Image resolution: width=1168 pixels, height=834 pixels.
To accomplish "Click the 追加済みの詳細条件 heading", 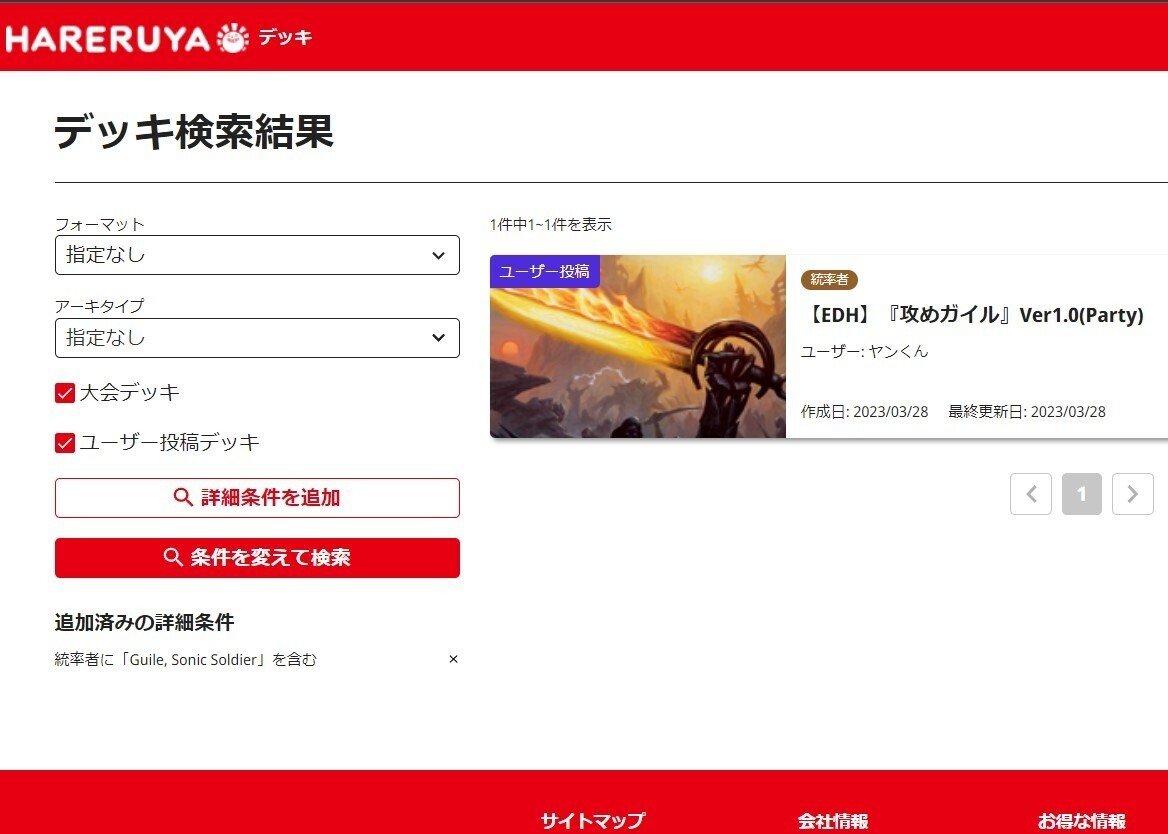I will point(145,623).
